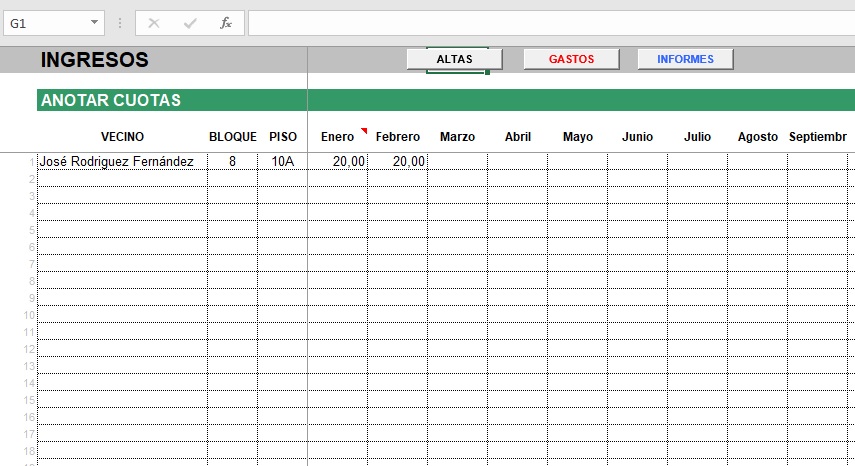Click the INGRESOS title
The height and width of the screenshot is (466, 855).
[x=94, y=59]
